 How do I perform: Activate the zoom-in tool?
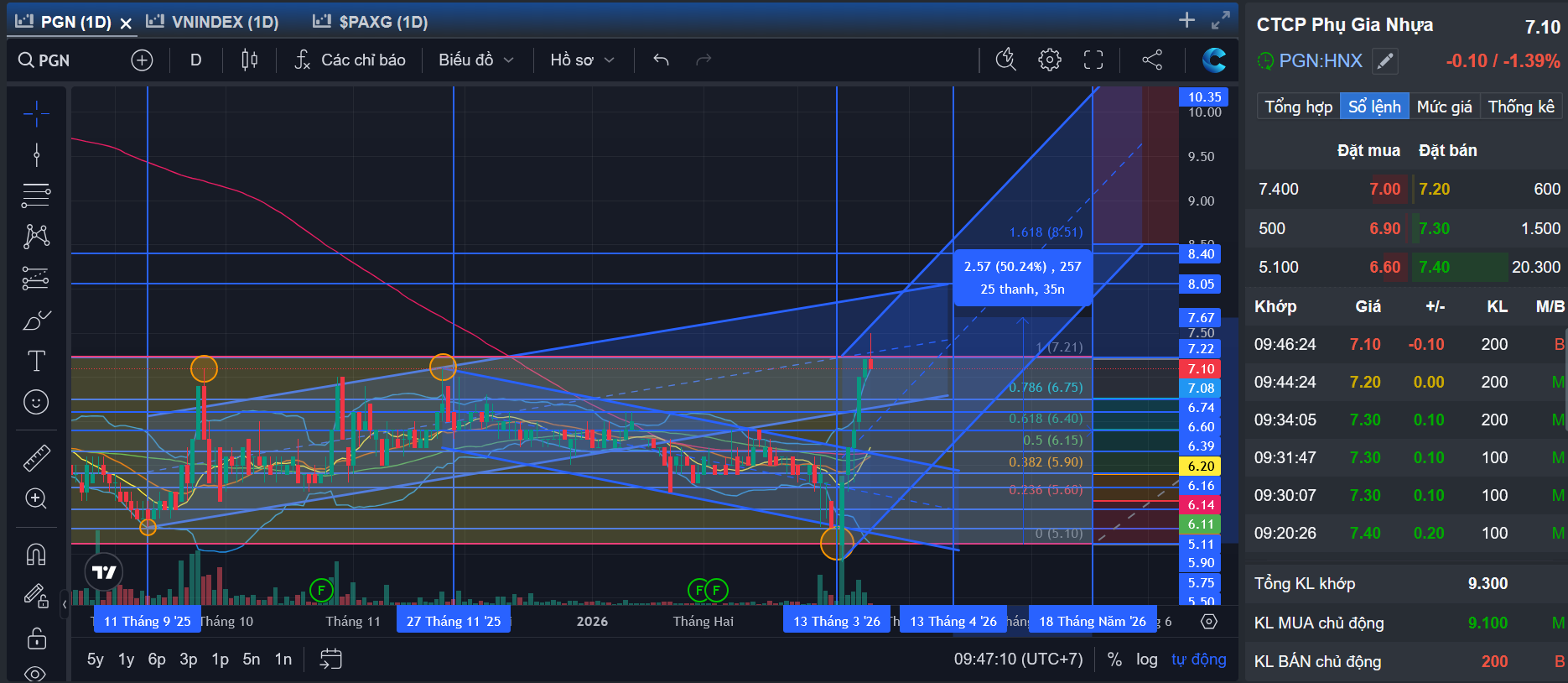coord(36,498)
